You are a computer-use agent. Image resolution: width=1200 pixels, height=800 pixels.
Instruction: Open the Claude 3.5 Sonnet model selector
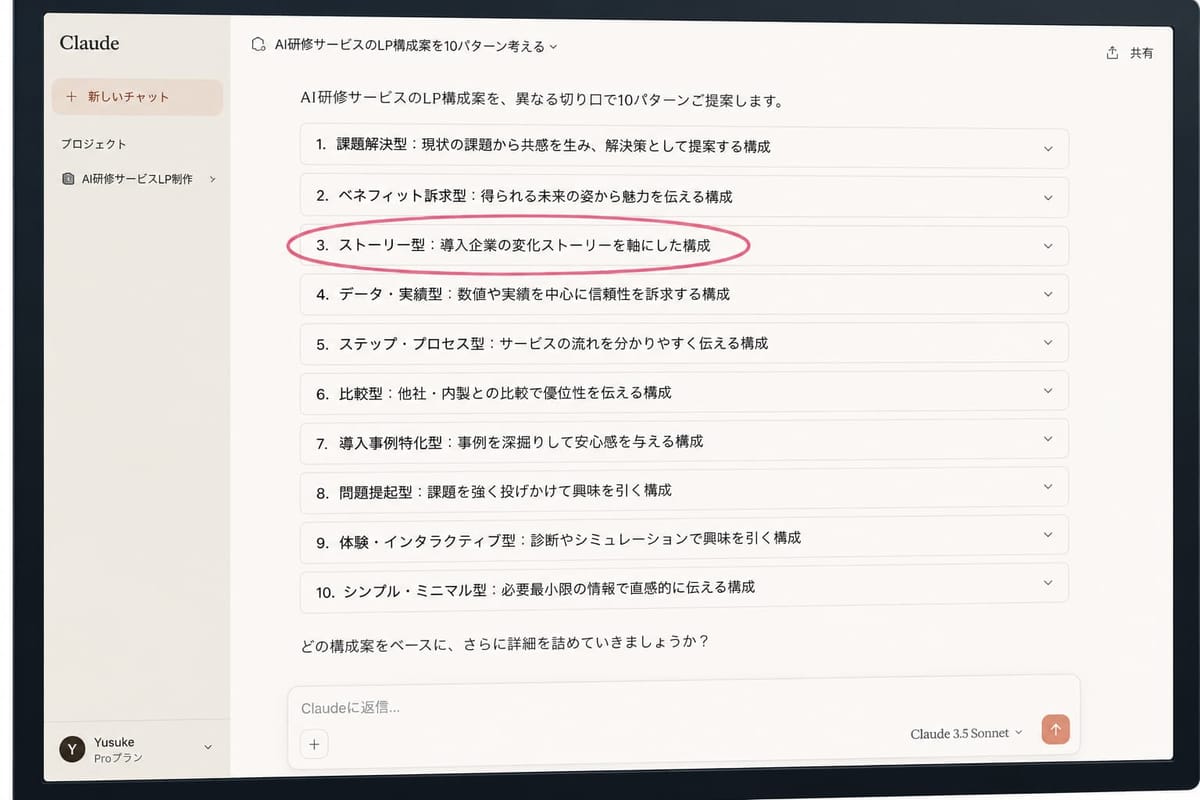[967, 733]
